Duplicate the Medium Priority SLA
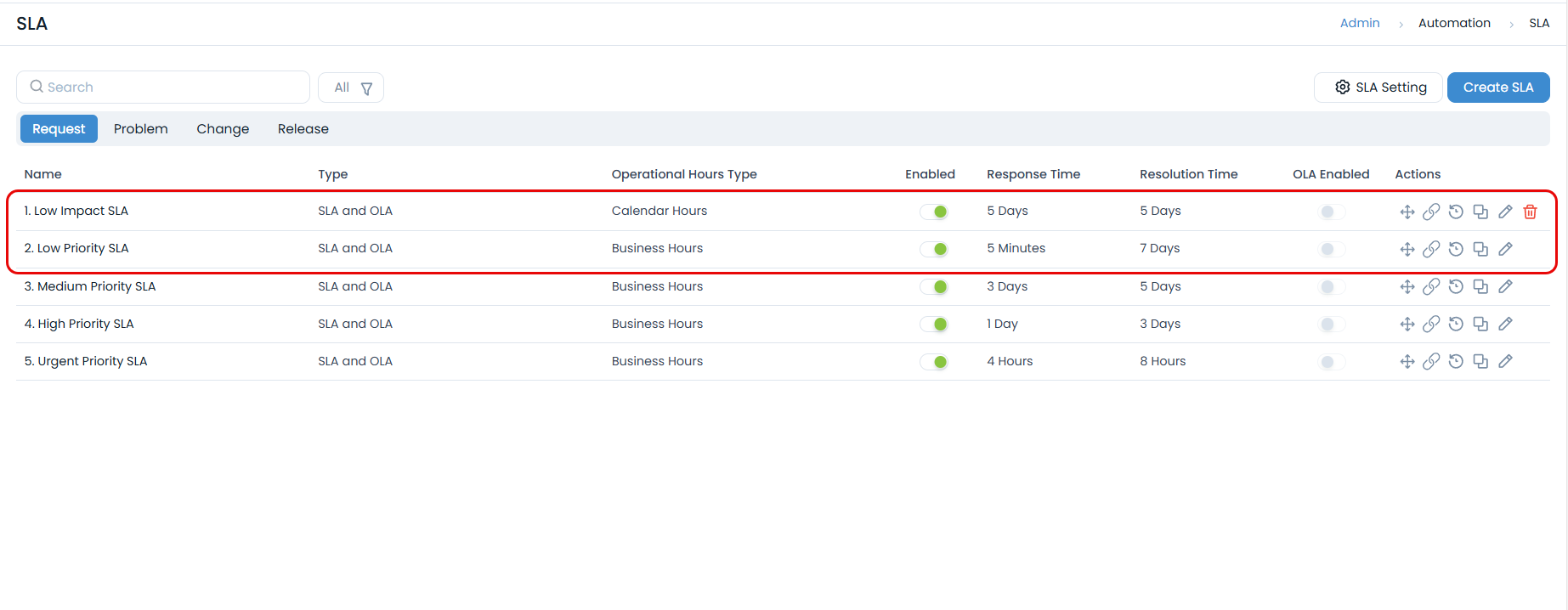 1480,286
